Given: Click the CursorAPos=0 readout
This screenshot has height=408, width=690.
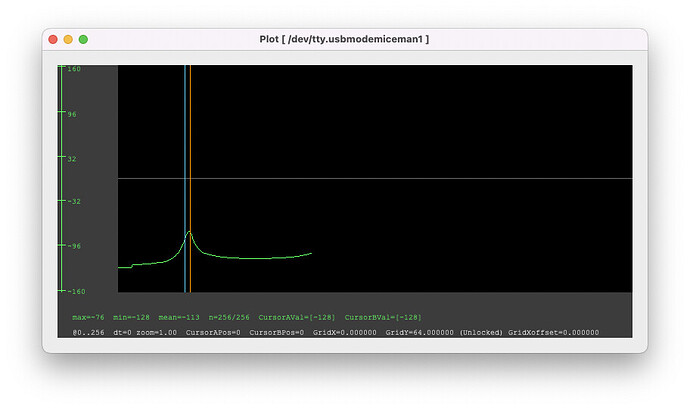Looking at the screenshot, I should [213, 333].
